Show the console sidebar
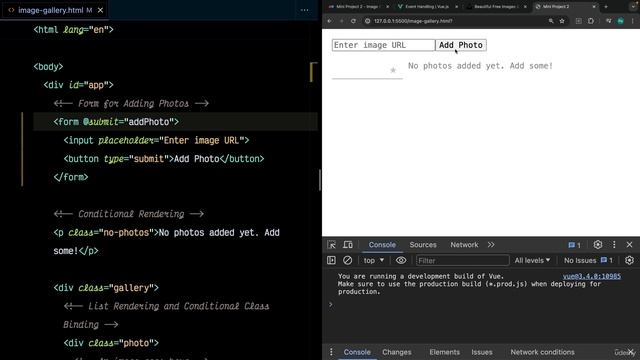This screenshot has height=360, width=640. [331, 260]
